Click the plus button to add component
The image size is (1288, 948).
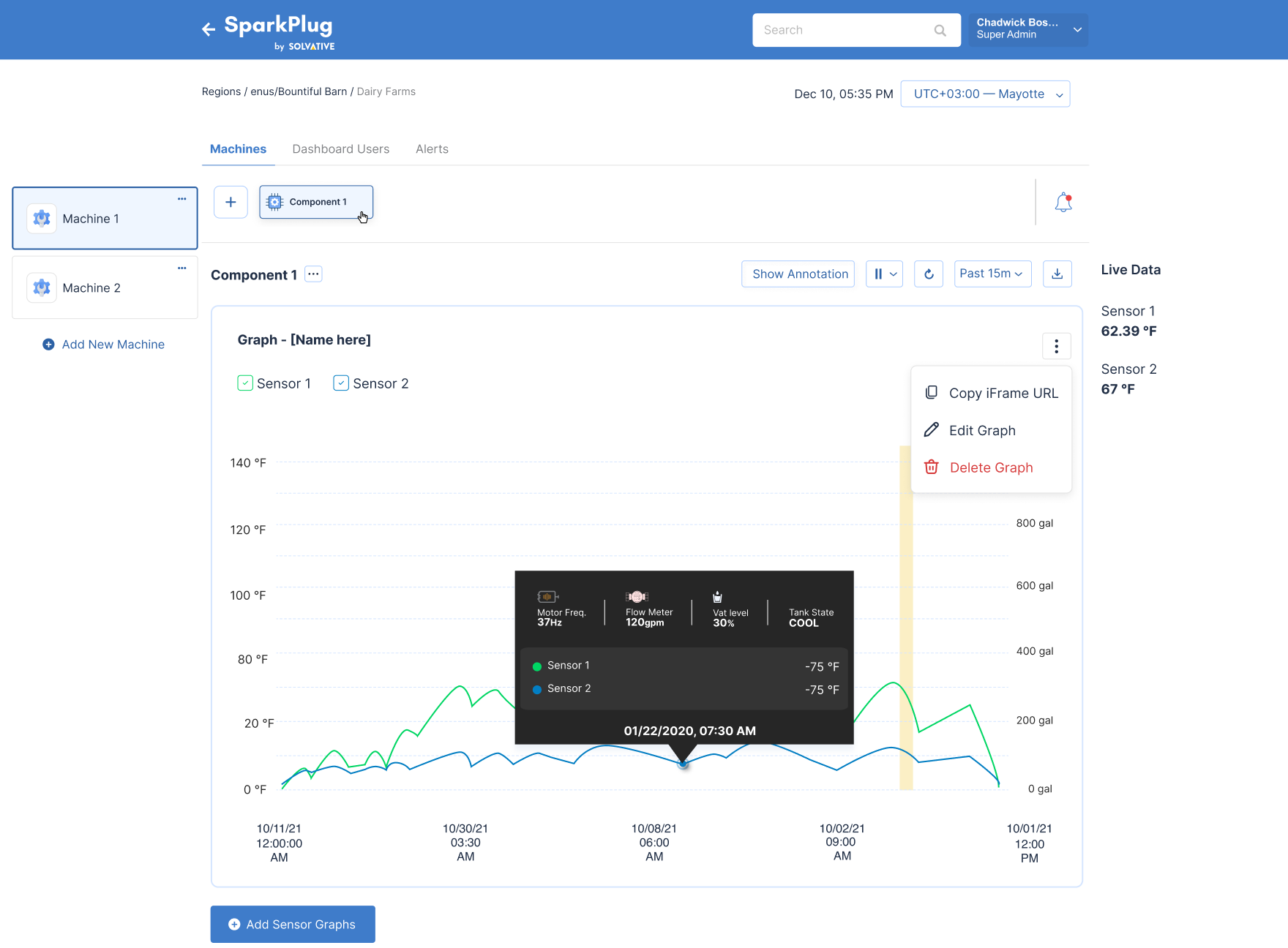click(x=231, y=202)
